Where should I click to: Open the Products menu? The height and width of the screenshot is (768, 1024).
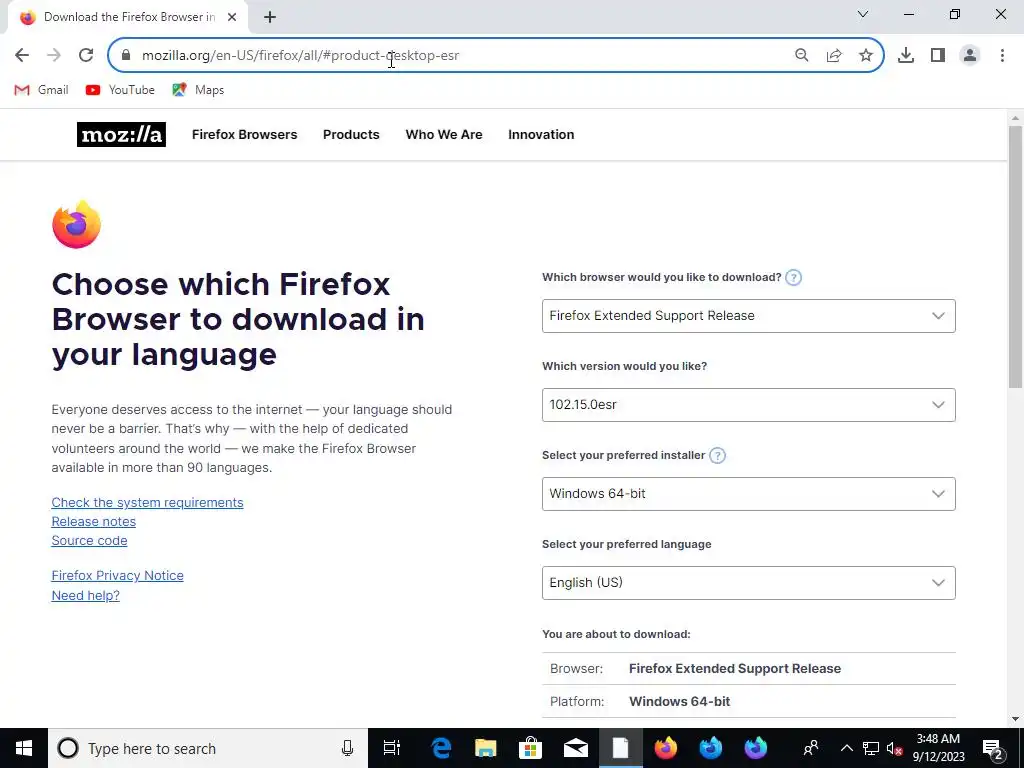(x=351, y=135)
